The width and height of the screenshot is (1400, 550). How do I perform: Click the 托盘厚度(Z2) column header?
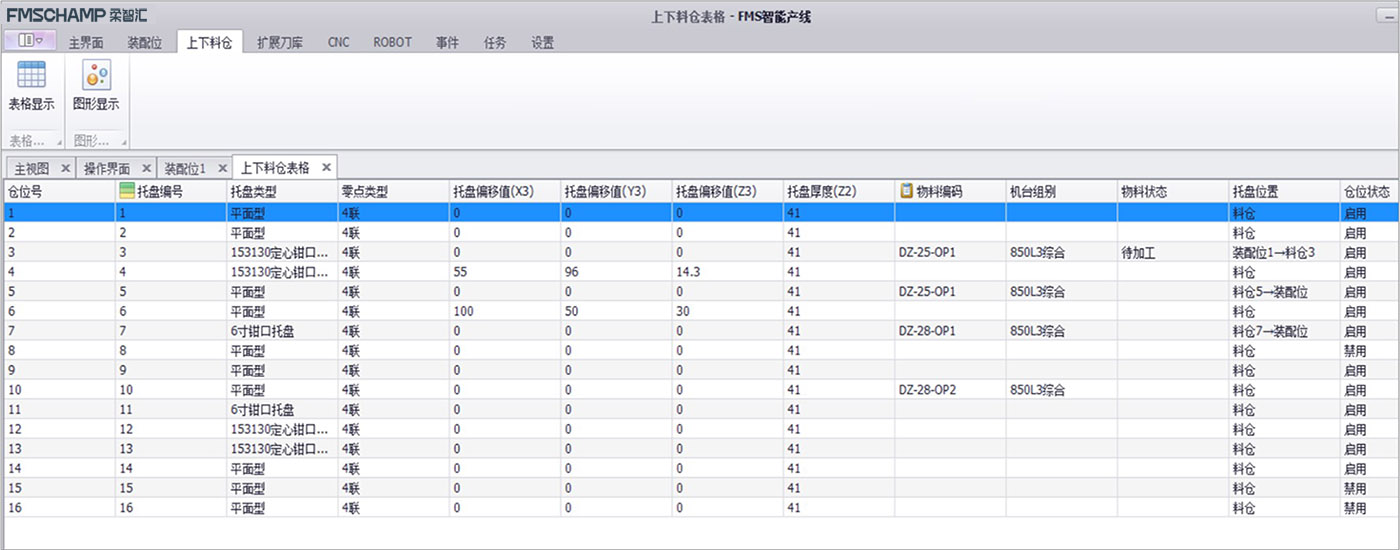(x=821, y=192)
